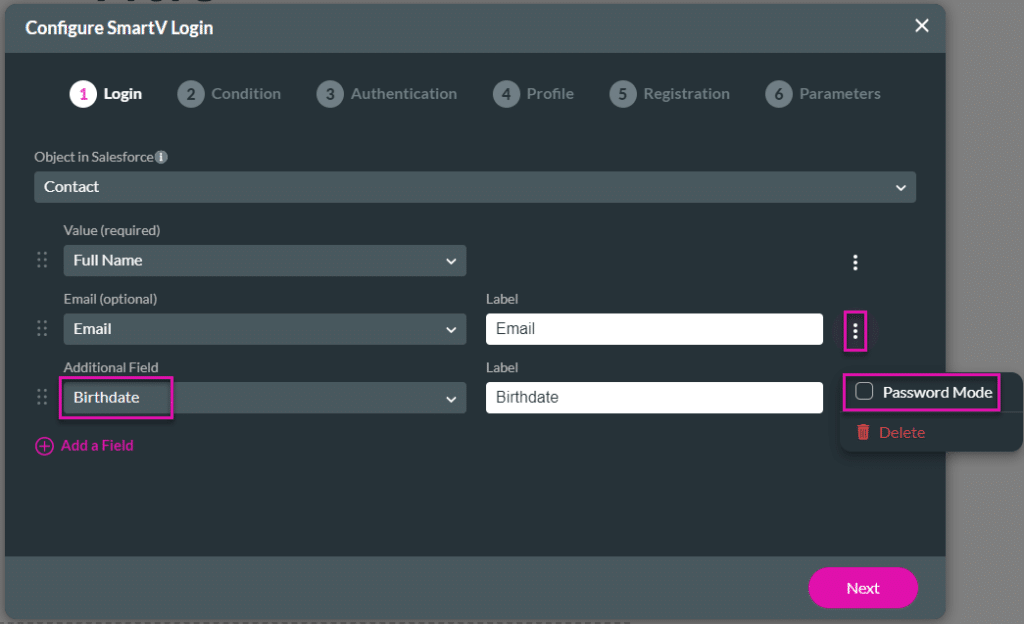
Task: Click the info icon beside Object in Salesforce
Action: click(161, 157)
